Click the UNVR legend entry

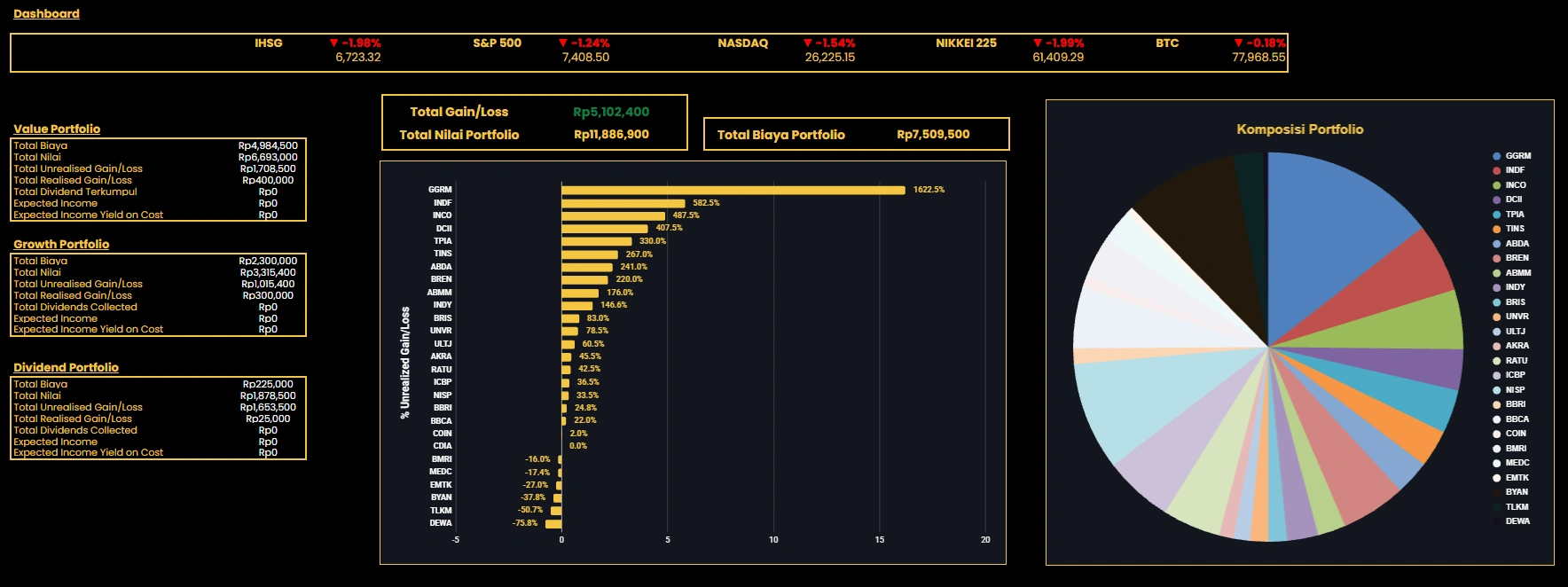1510,317
